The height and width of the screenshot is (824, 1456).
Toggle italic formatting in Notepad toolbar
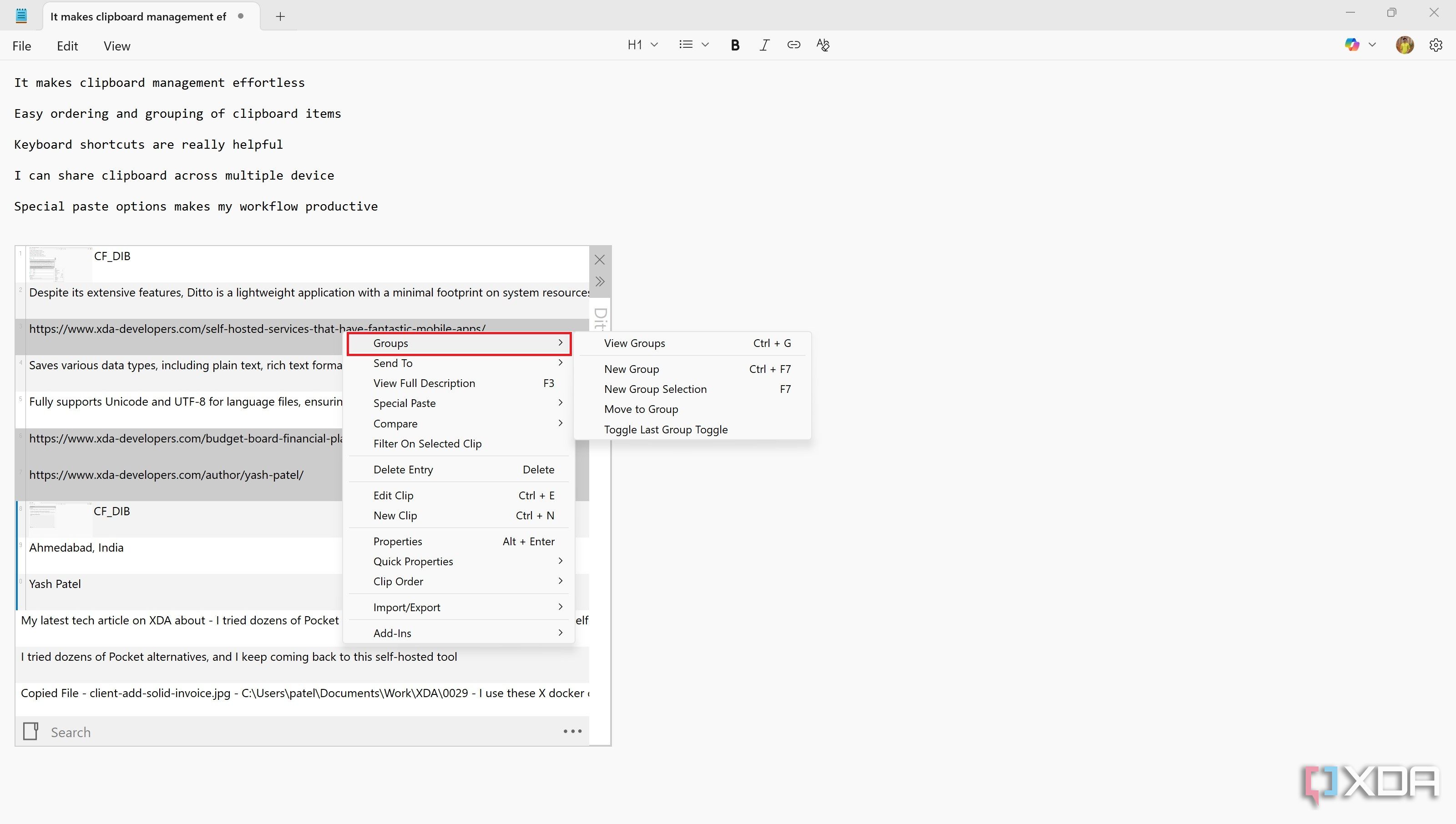pyautogui.click(x=764, y=45)
